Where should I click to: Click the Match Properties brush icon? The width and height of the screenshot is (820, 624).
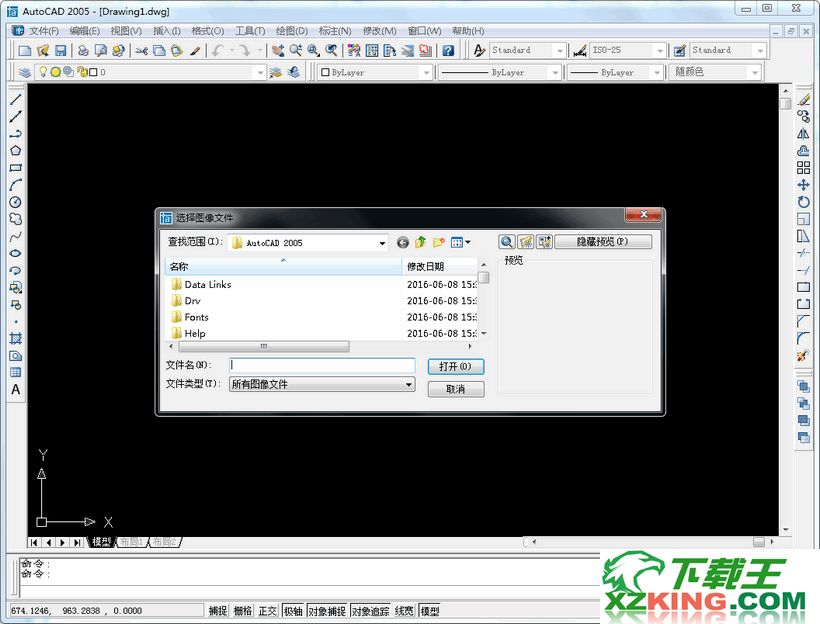pyautogui.click(x=195, y=50)
